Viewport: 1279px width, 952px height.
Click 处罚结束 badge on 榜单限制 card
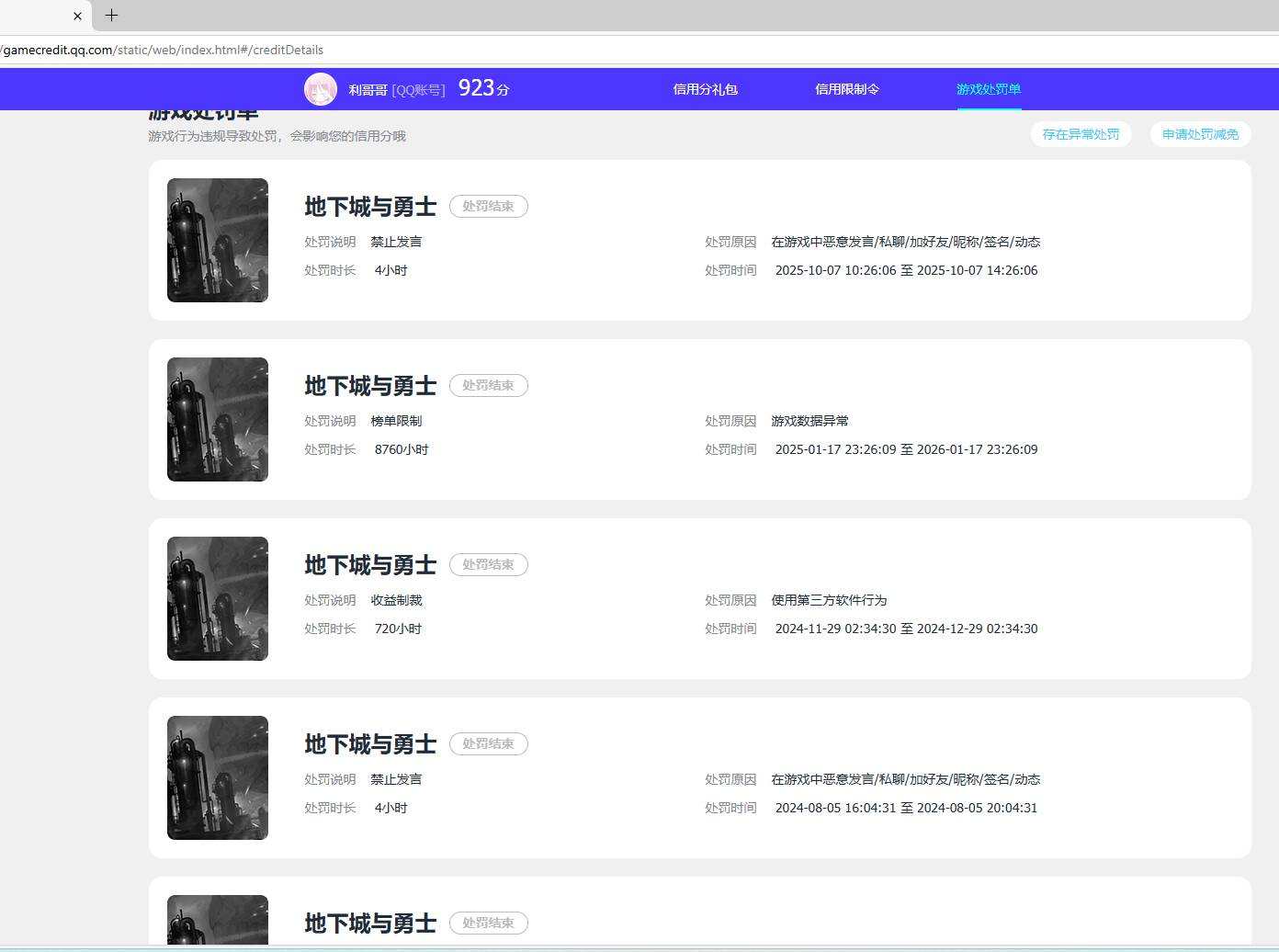click(x=488, y=386)
